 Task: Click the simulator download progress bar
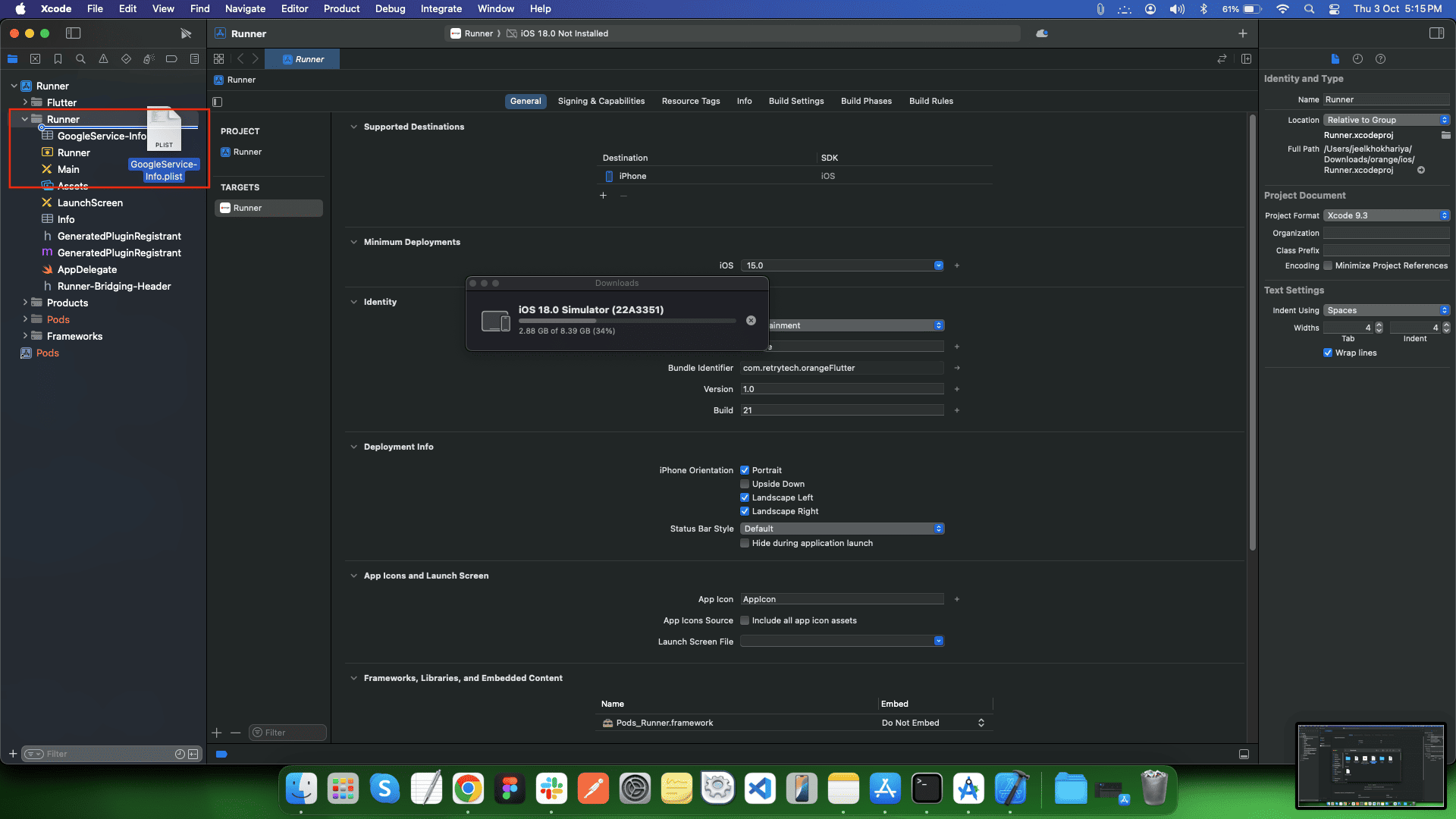tap(626, 321)
